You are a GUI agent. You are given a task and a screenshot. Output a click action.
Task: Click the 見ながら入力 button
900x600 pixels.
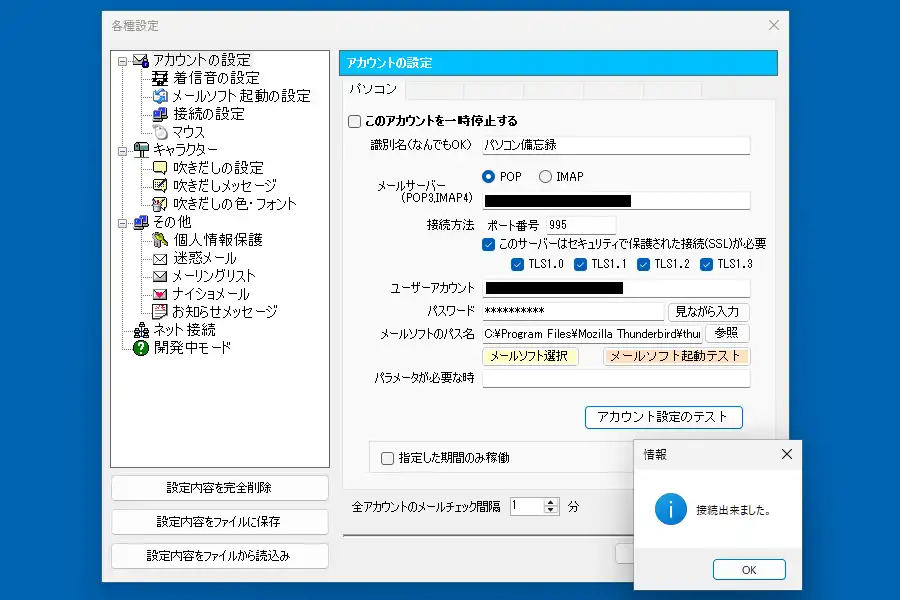click(708, 312)
